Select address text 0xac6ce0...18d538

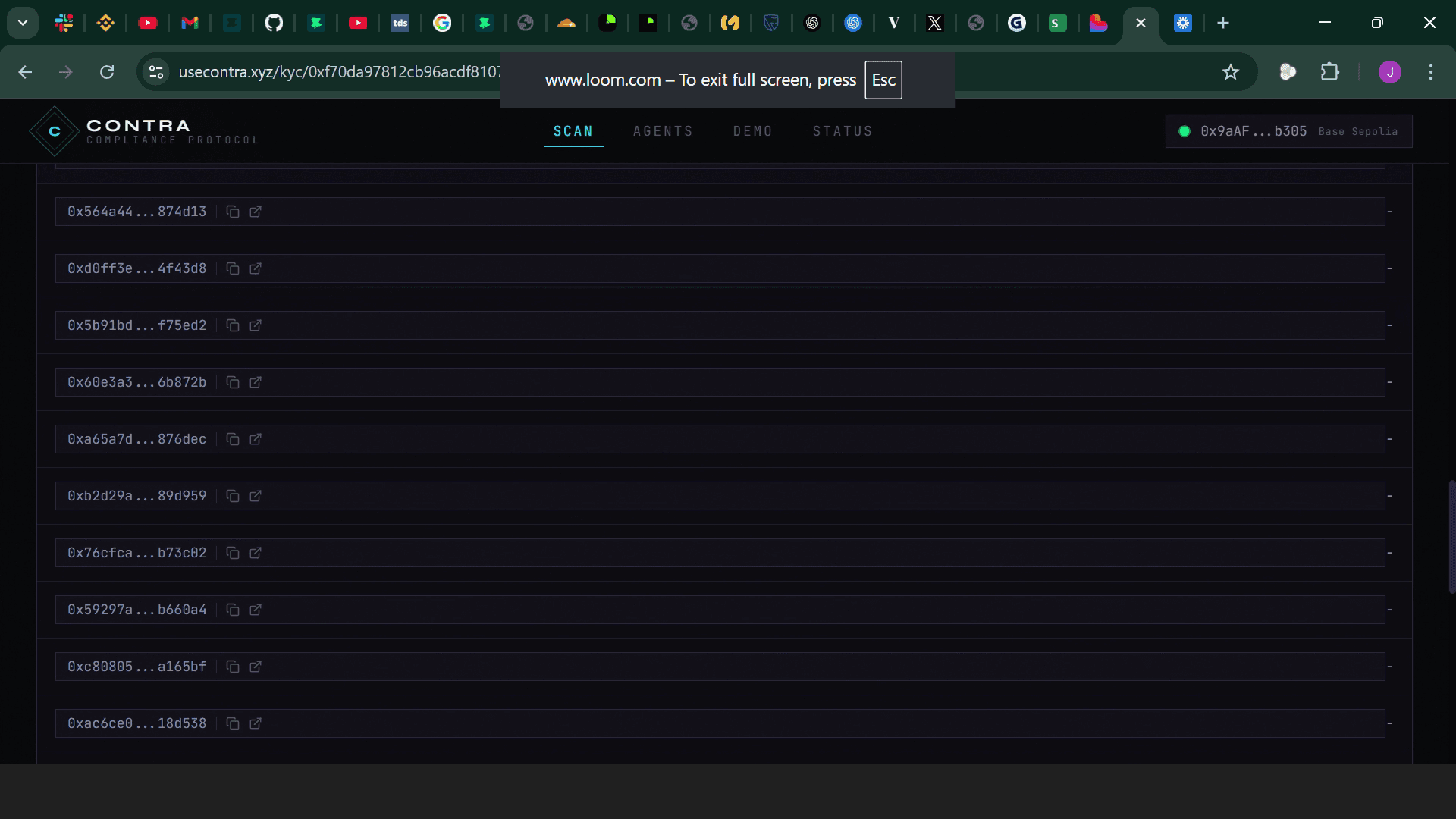click(136, 723)
